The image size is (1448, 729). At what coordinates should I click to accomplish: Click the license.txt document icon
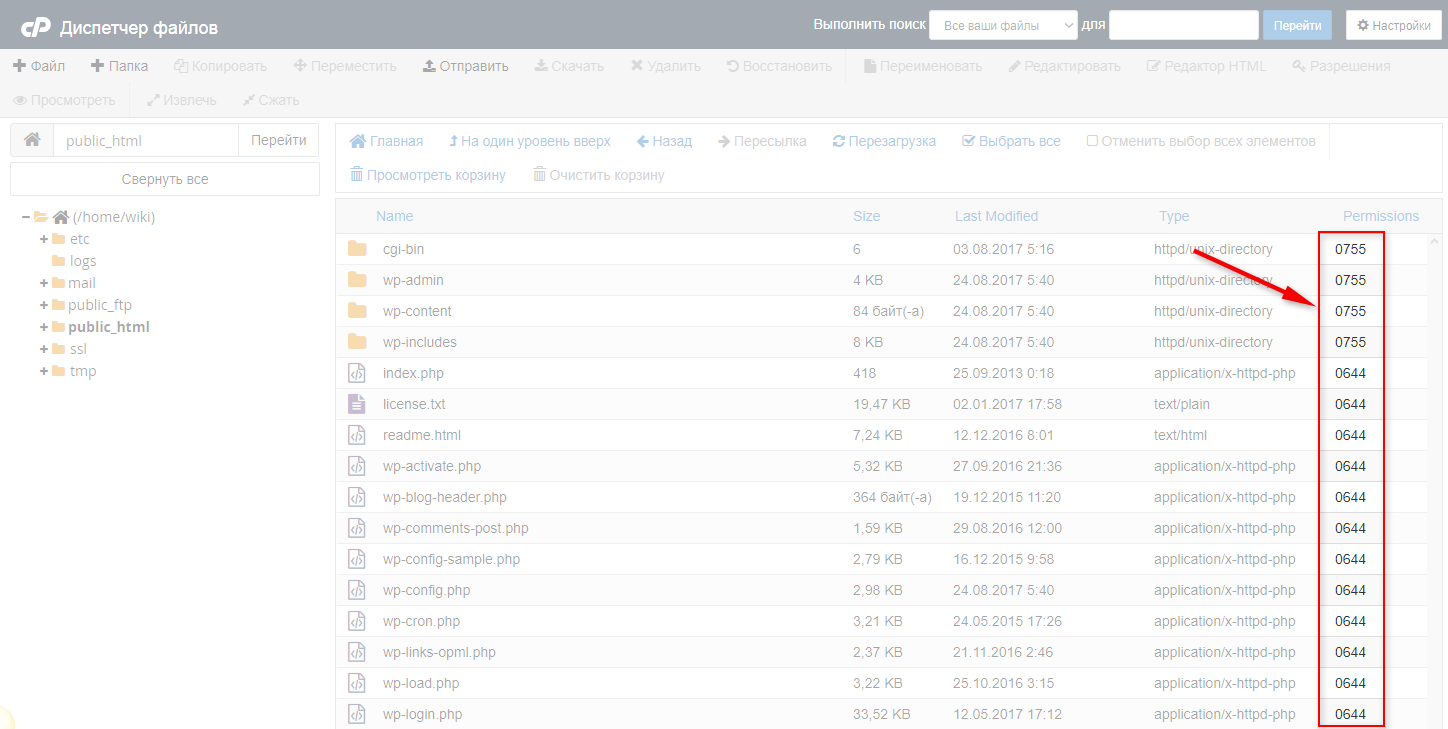pyautogui.click(x=357, y=404)
